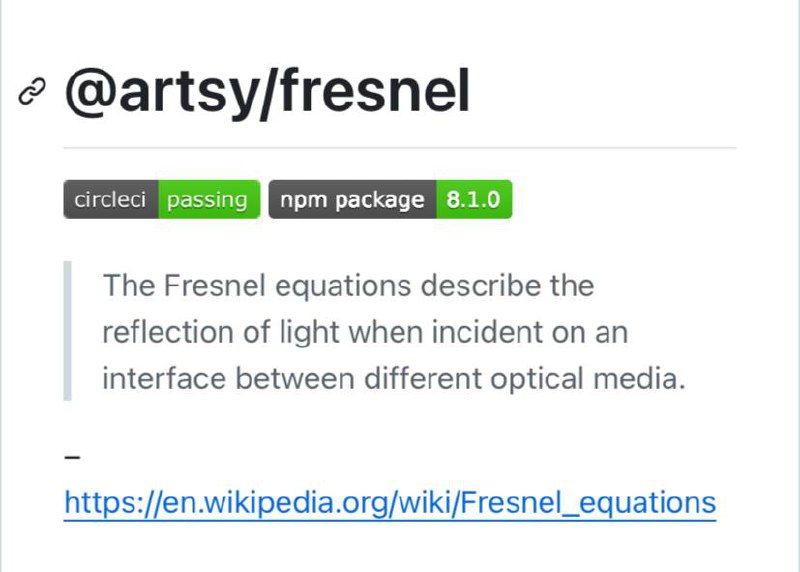Open the circleci build status badge
Viewport: 800px width, 572px height.
[162, 200]
